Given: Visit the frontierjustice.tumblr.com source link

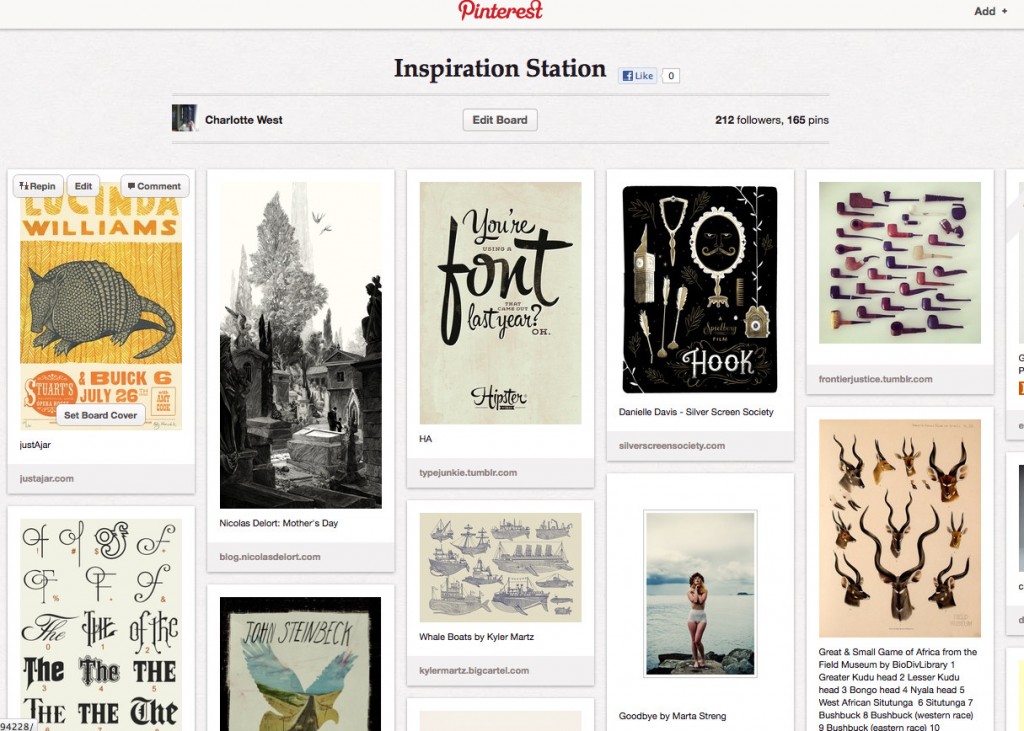Looking at the screenshot, I should 876,379.
